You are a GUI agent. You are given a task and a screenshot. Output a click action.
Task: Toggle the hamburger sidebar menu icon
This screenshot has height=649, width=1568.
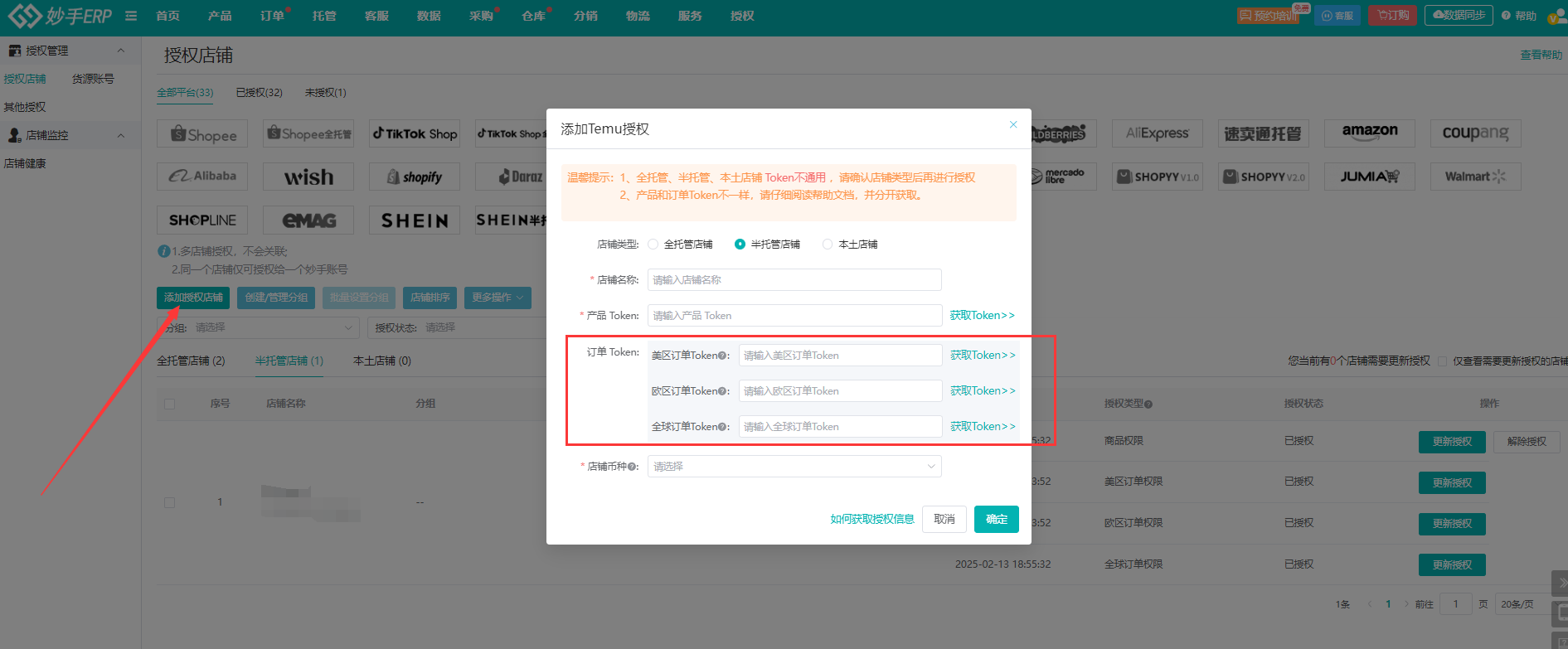[x=131, y=16]
